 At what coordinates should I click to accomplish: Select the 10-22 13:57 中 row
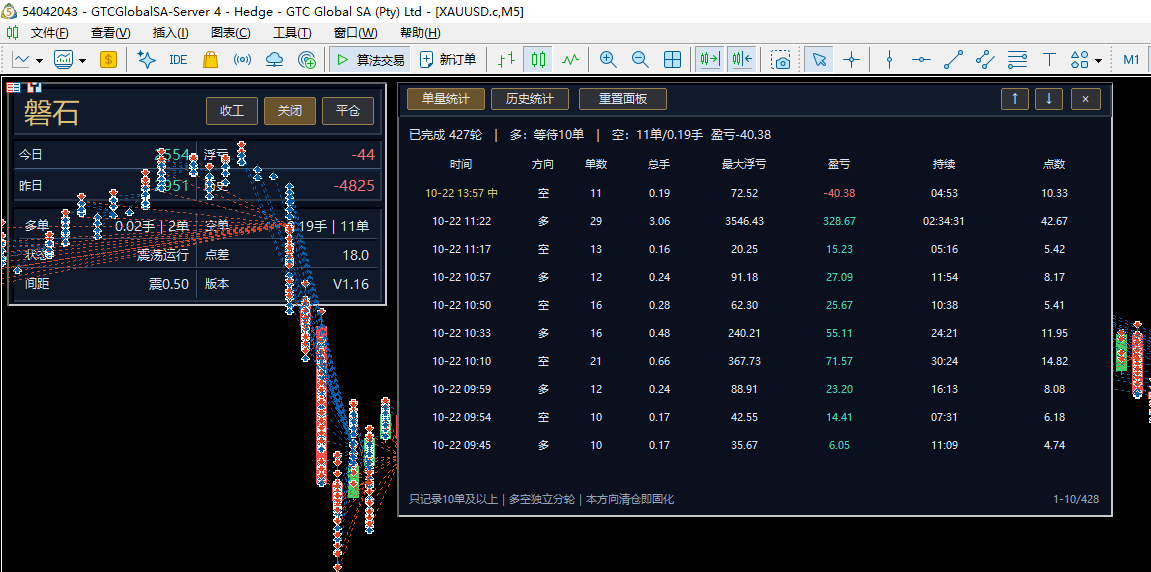click(x=753, y=193)
